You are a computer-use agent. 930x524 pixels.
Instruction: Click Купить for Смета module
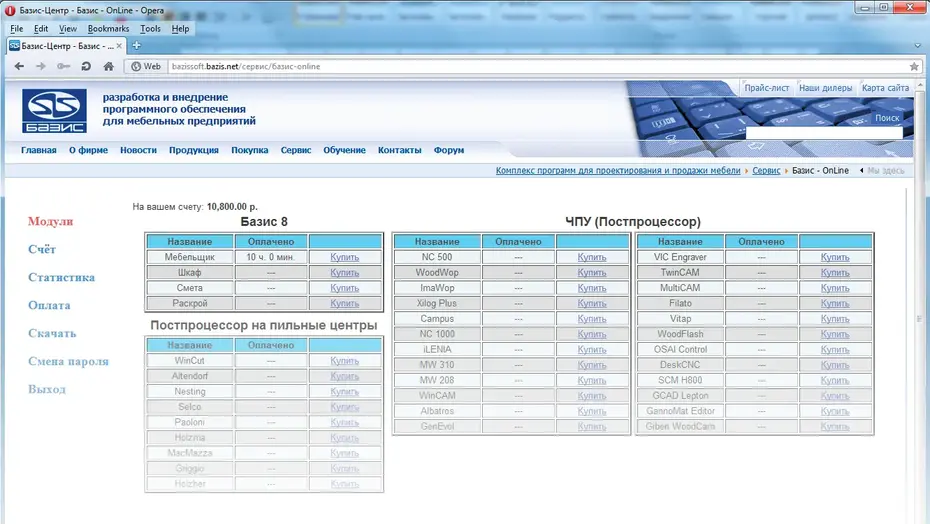pos(345,288)
